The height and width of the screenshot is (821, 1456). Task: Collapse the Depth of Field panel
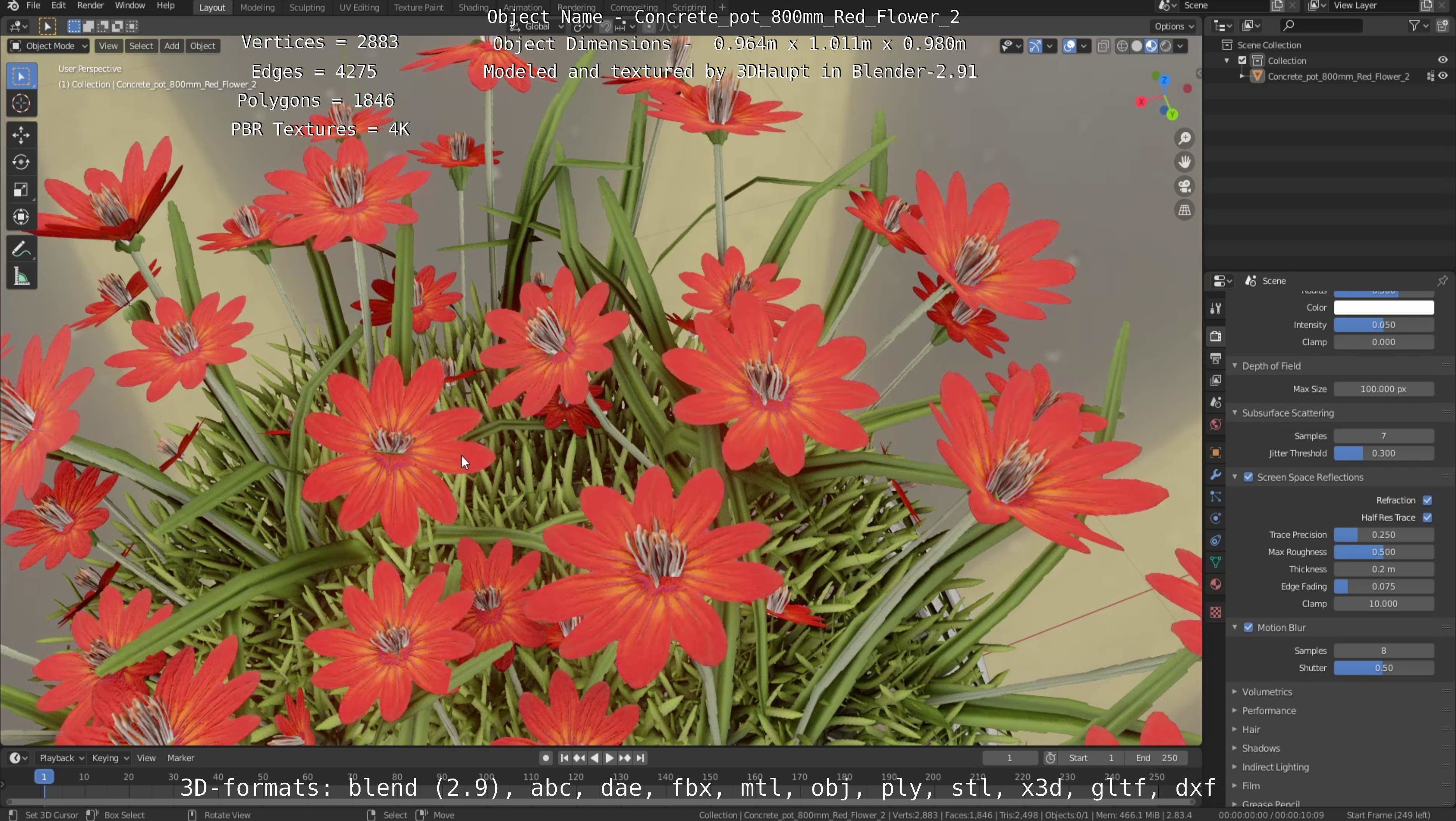tap(1234, 366)
